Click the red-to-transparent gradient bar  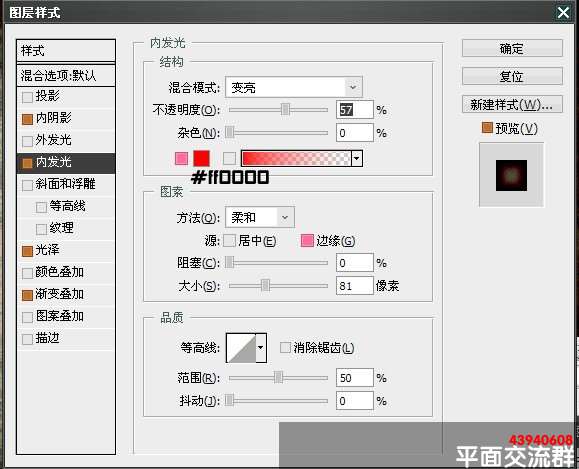tap(296, 158)
